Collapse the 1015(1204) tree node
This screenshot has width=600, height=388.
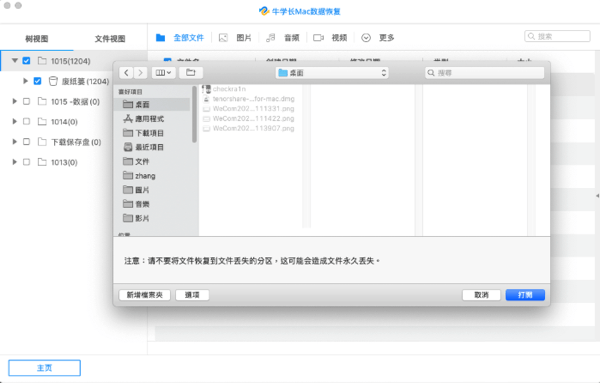pos(15,60)
